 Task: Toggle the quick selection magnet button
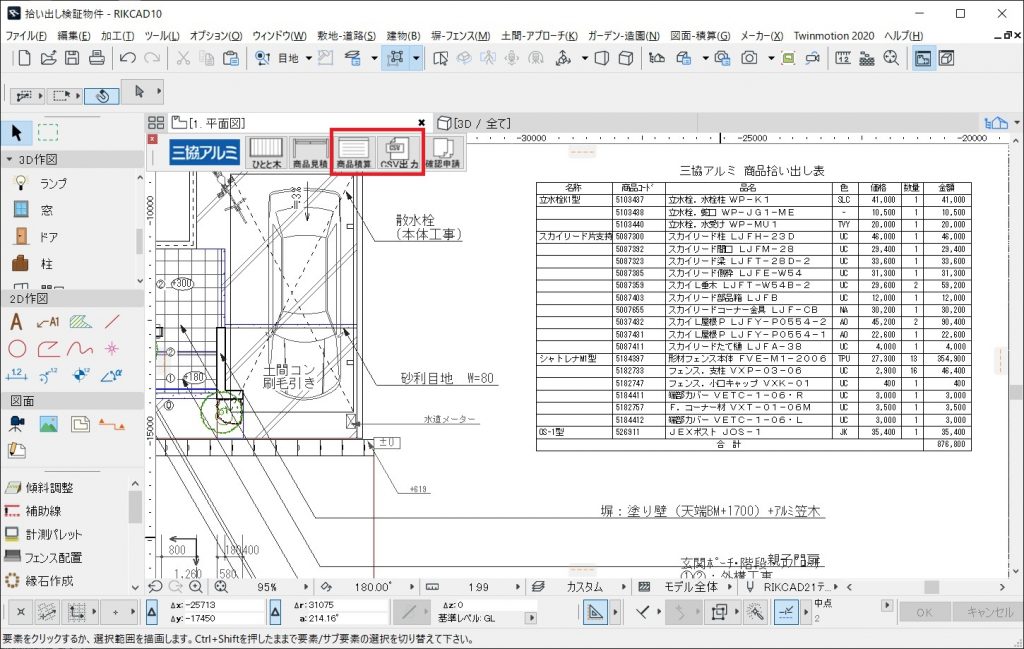coord(103,96)
